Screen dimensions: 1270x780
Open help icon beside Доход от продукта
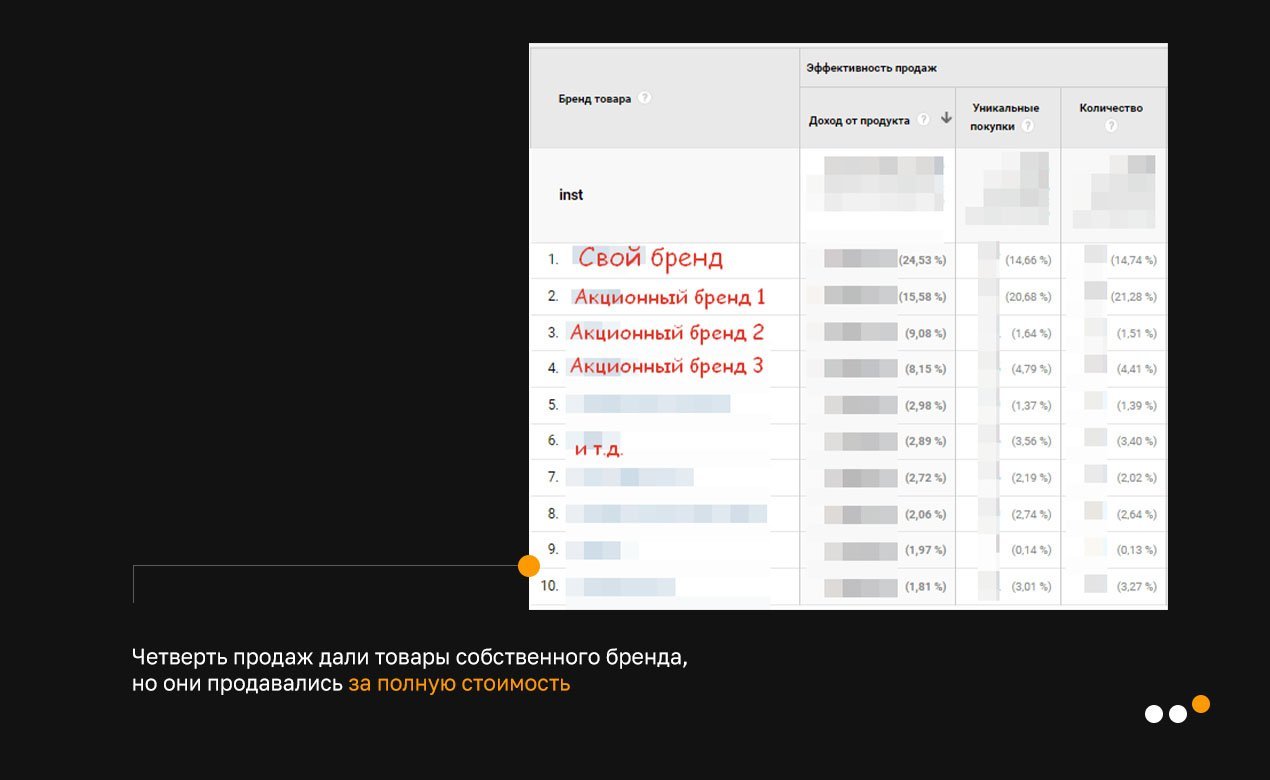(923, 120)
